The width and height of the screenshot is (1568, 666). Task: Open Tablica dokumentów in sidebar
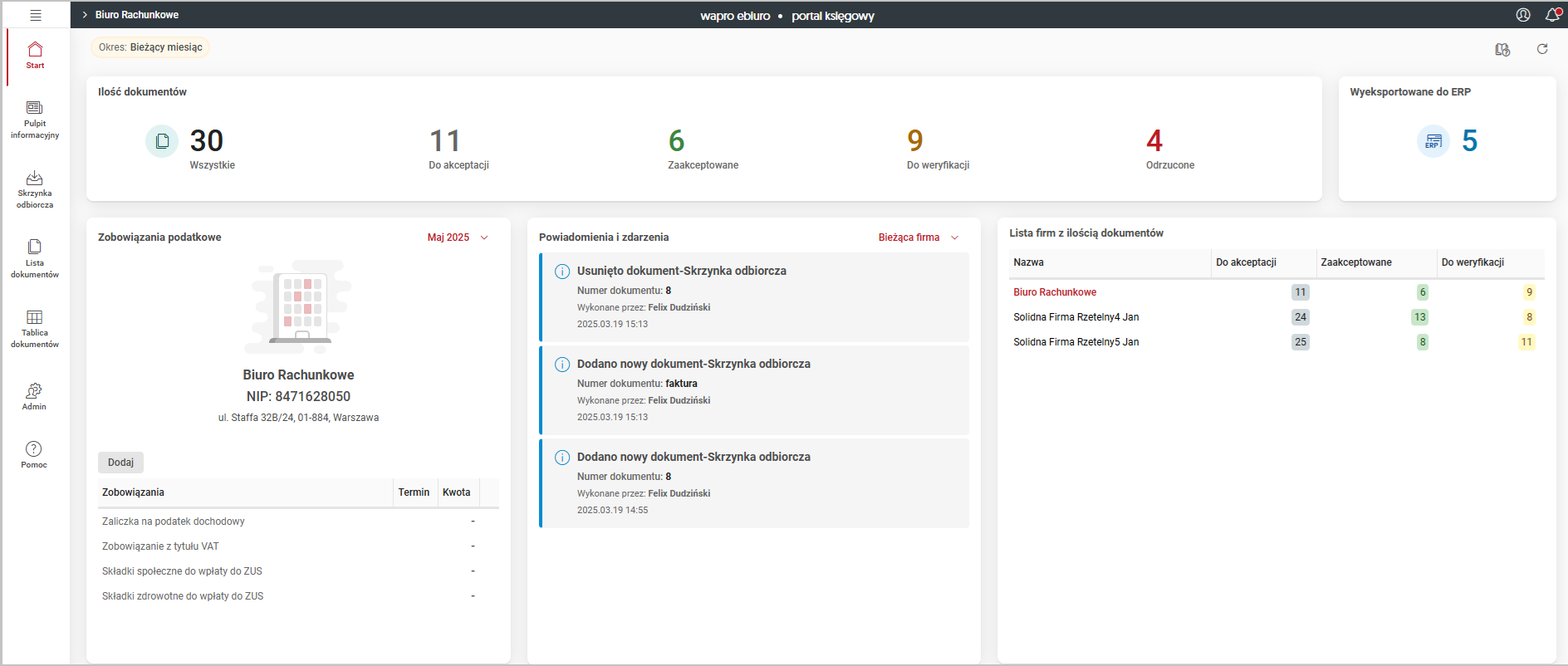[35, 330]
